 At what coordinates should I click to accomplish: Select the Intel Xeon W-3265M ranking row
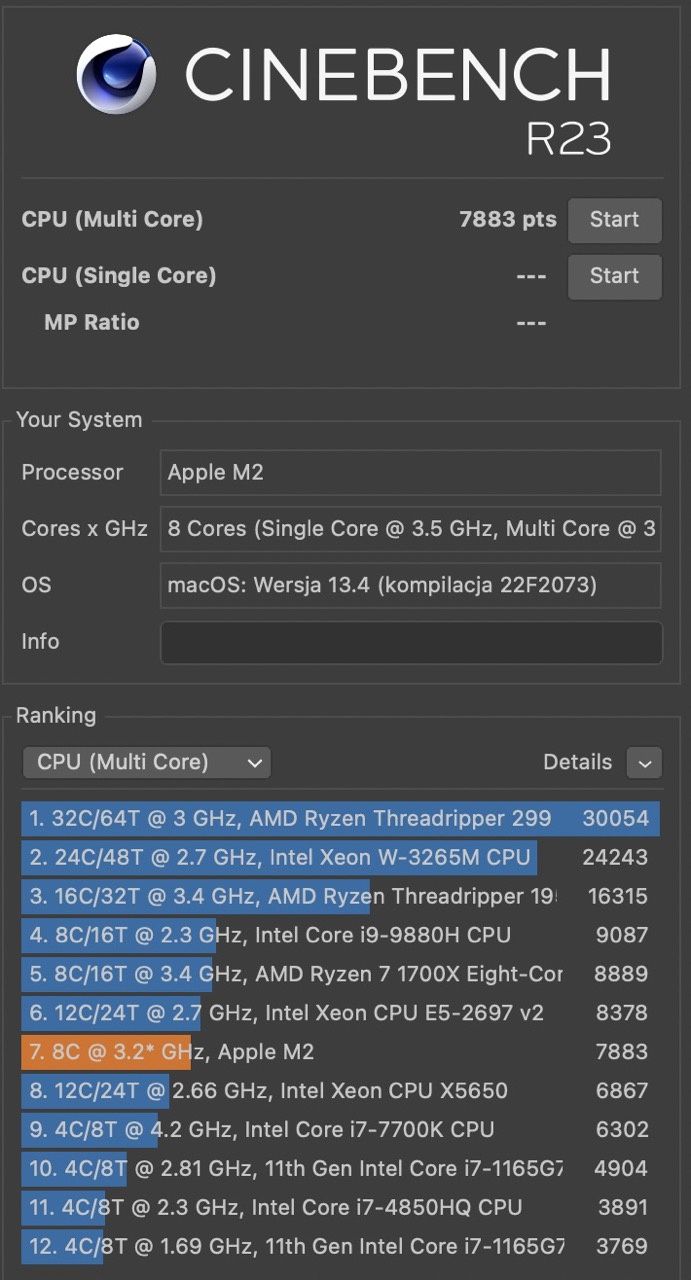340,857
